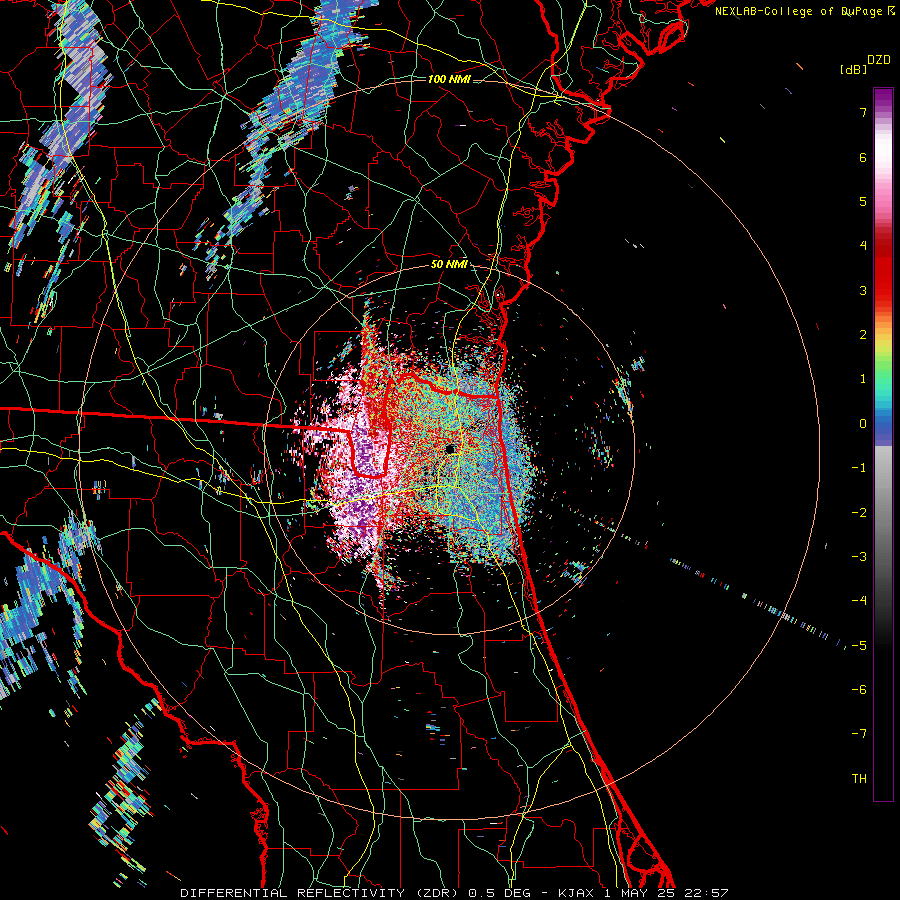The width and height of the screenshot is (900, 900).
Task: Click the 100 NMI range ring label
Action: pos(449,79)
